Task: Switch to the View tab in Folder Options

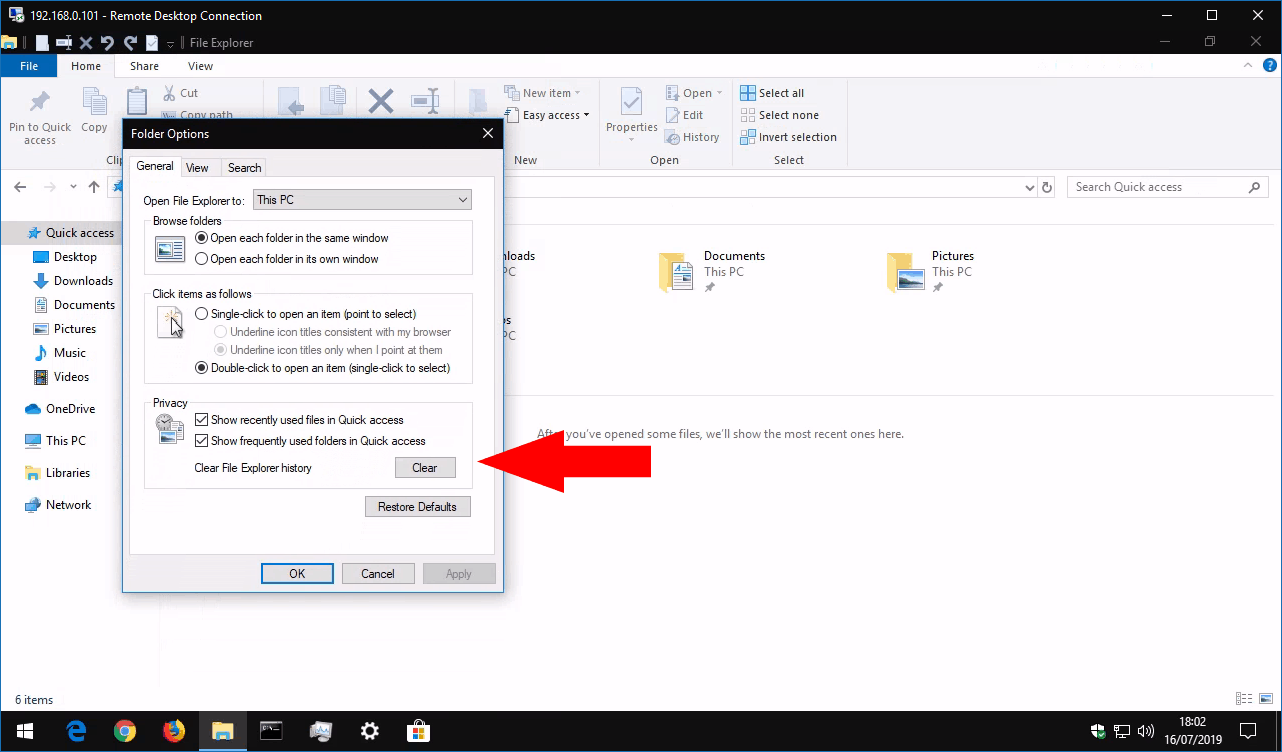Action: click(197, 167)
